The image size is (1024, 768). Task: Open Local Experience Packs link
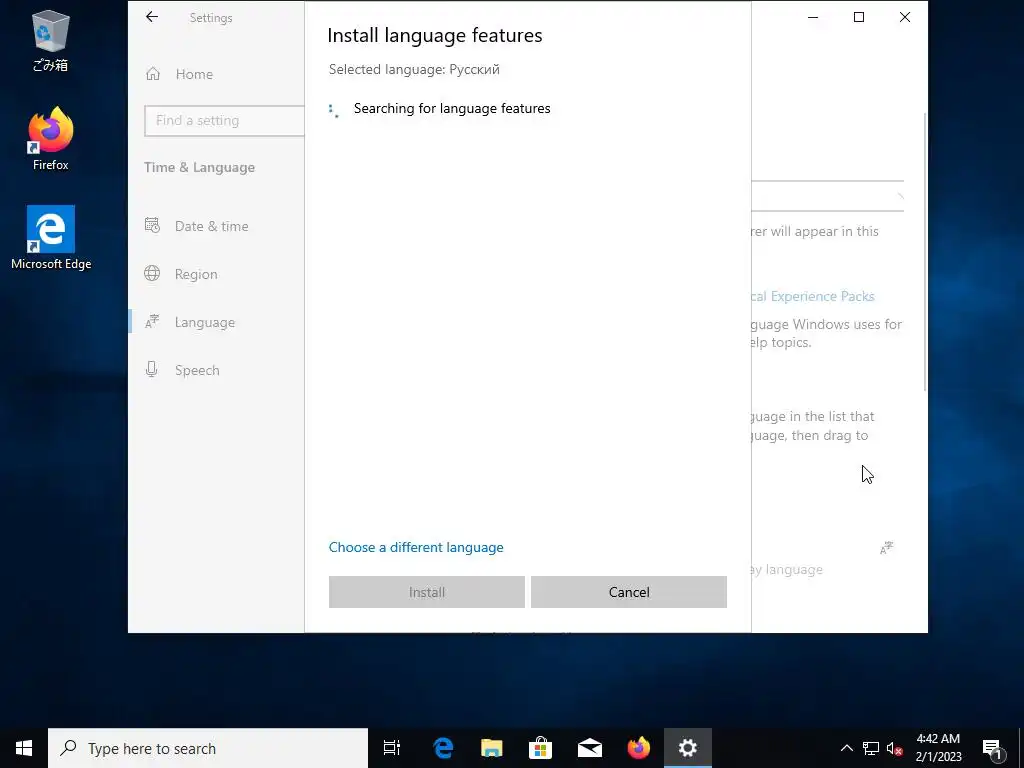tap(813, 296)
